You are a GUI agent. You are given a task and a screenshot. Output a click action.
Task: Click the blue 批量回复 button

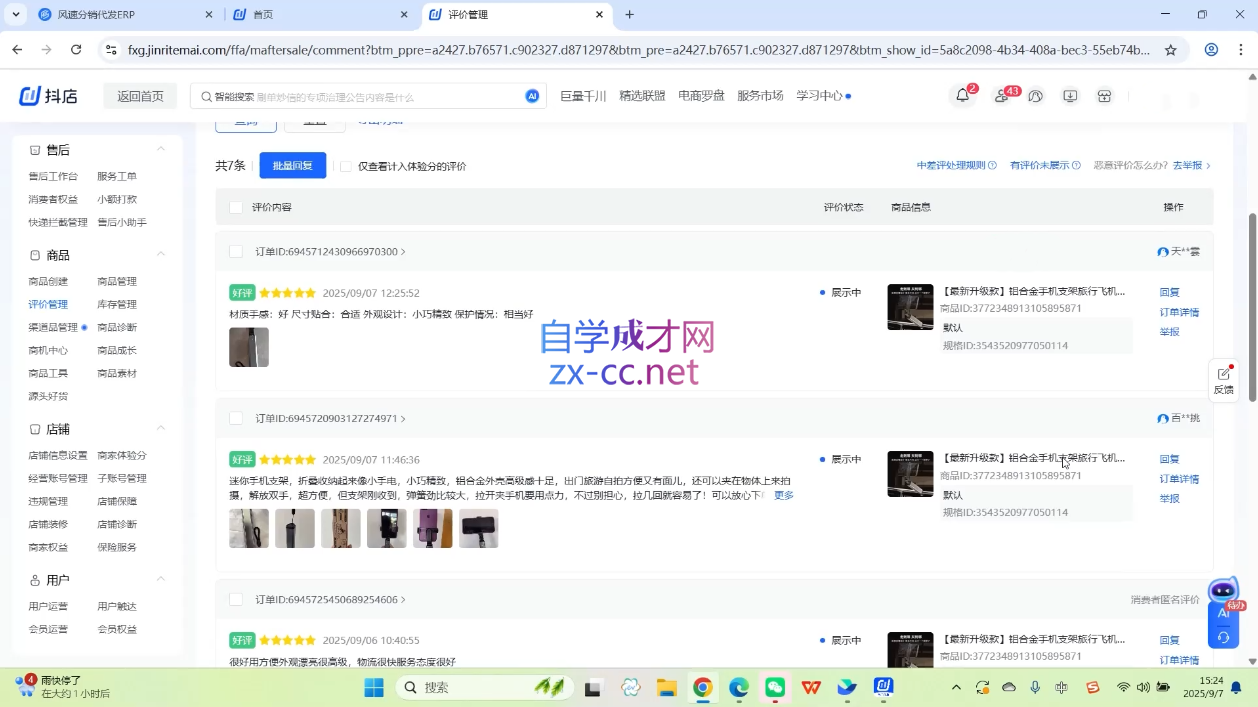292,166
